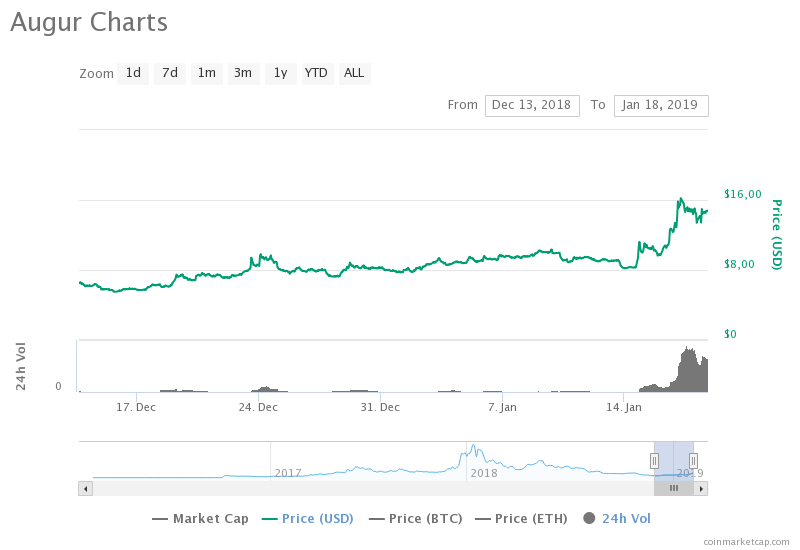Click the Augur Charts heading

pyautogui.click(x=89, y=22)
